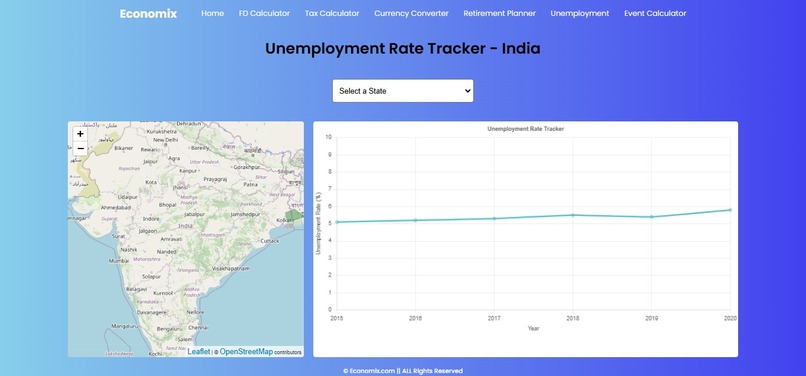Image resolution: width=806 pixels, height=376 pixels.
Task: Click Mangaluru label on the map
Action: [x=124, y=326]
